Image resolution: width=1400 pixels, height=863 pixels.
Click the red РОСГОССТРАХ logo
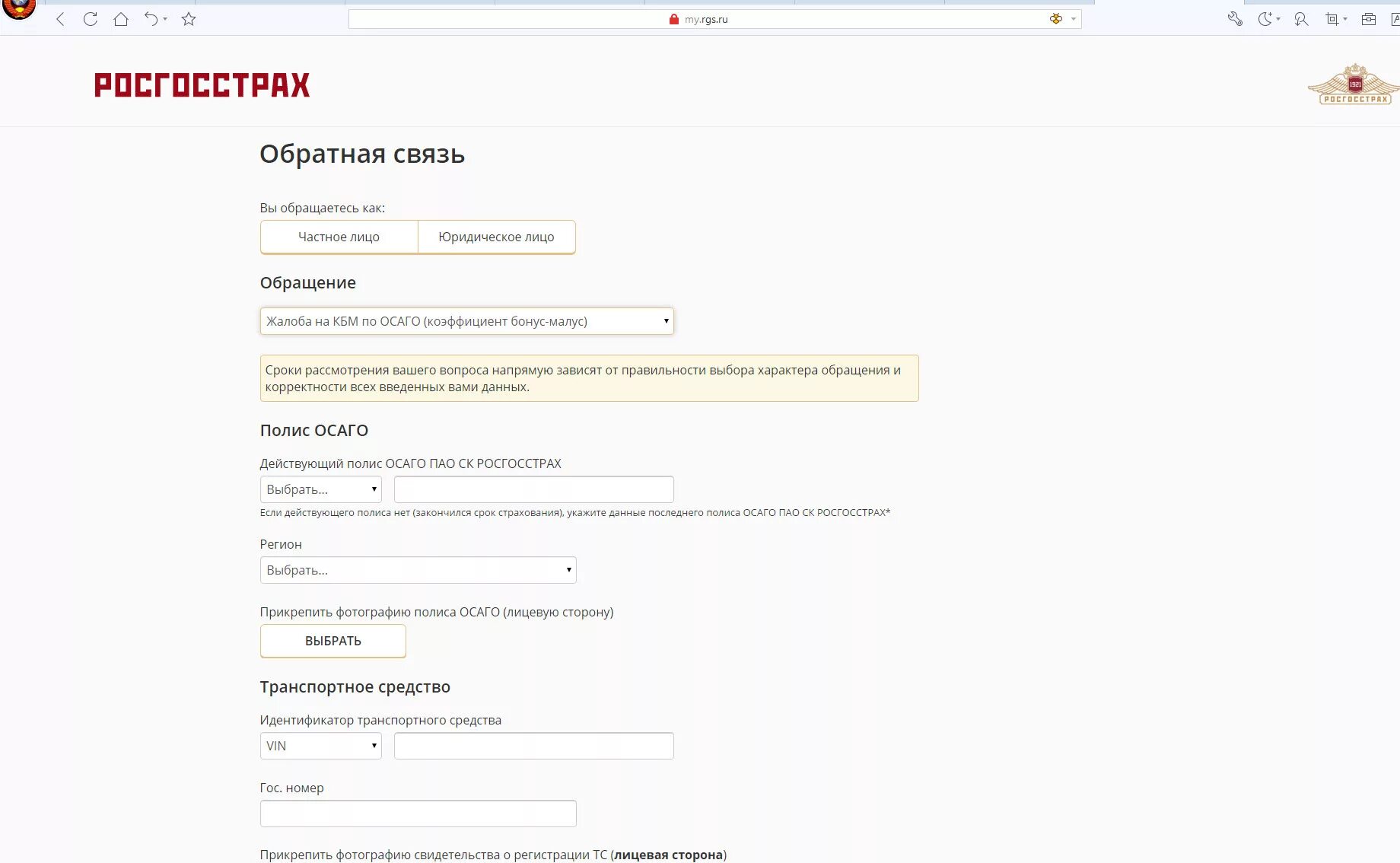click(x=202, y=84)
